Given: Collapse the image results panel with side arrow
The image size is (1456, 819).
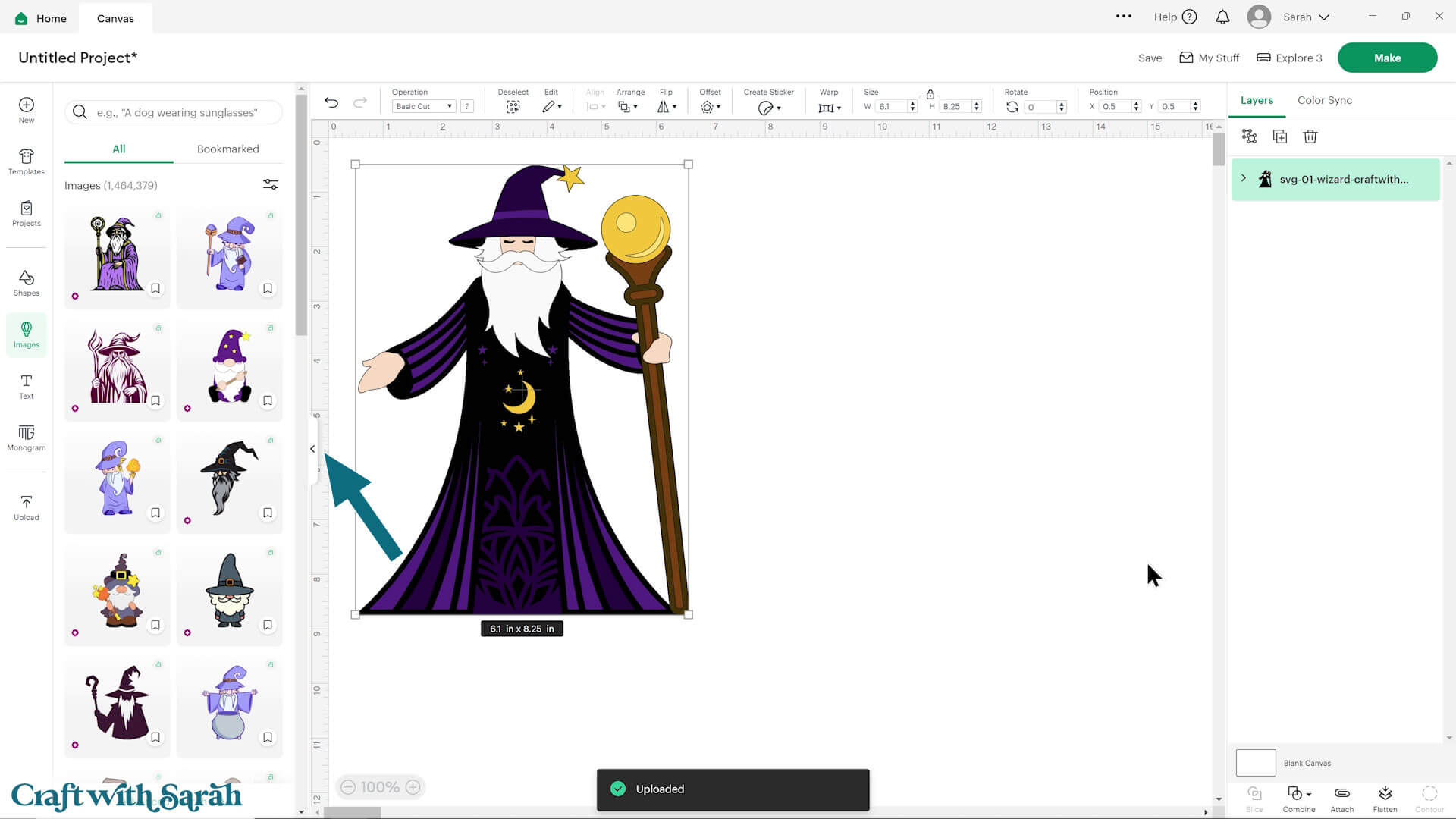Looking at the screenshot, I should pyautogui.click(x=312, y=448).
